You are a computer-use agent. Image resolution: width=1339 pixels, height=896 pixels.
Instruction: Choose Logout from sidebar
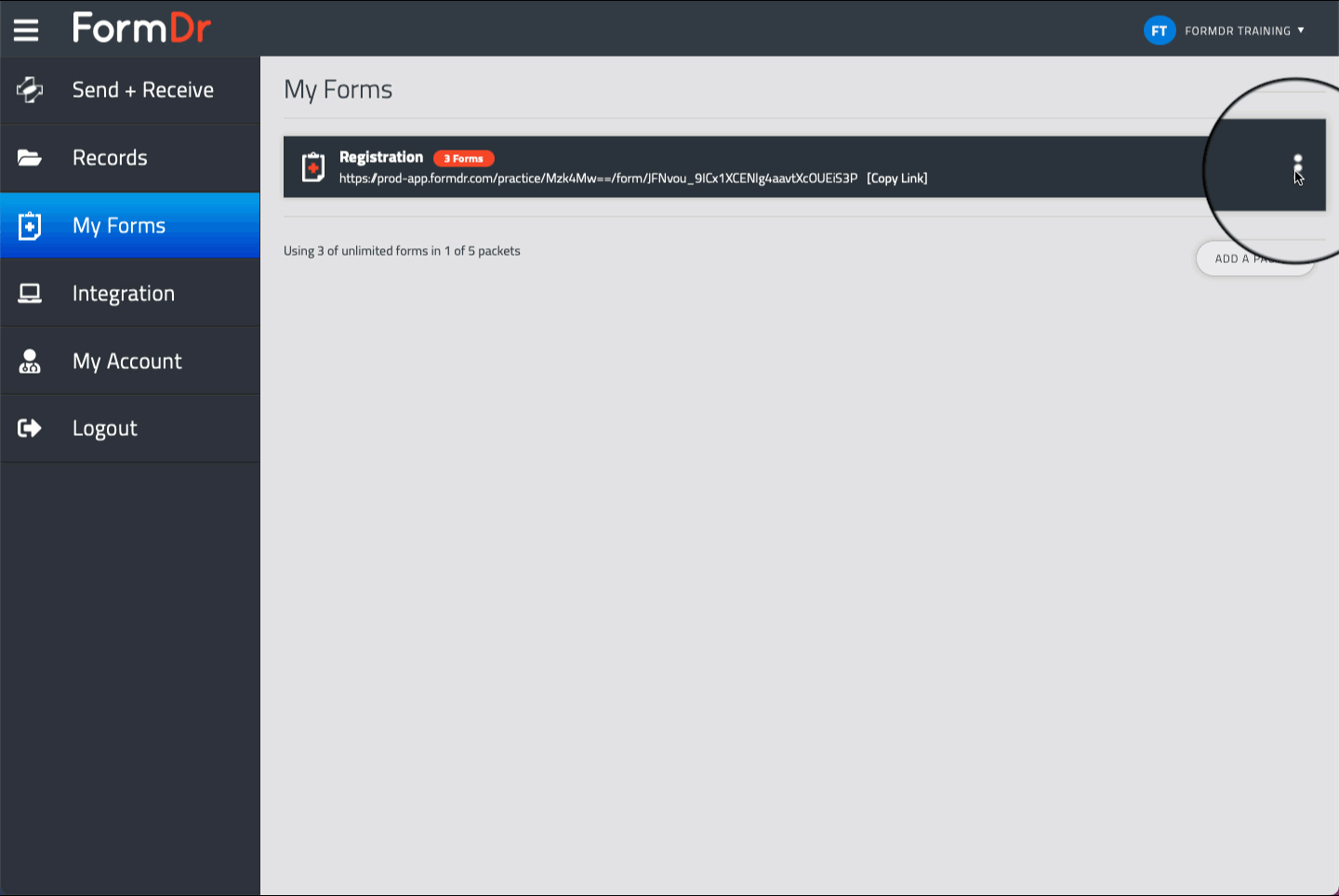(130, 428)
